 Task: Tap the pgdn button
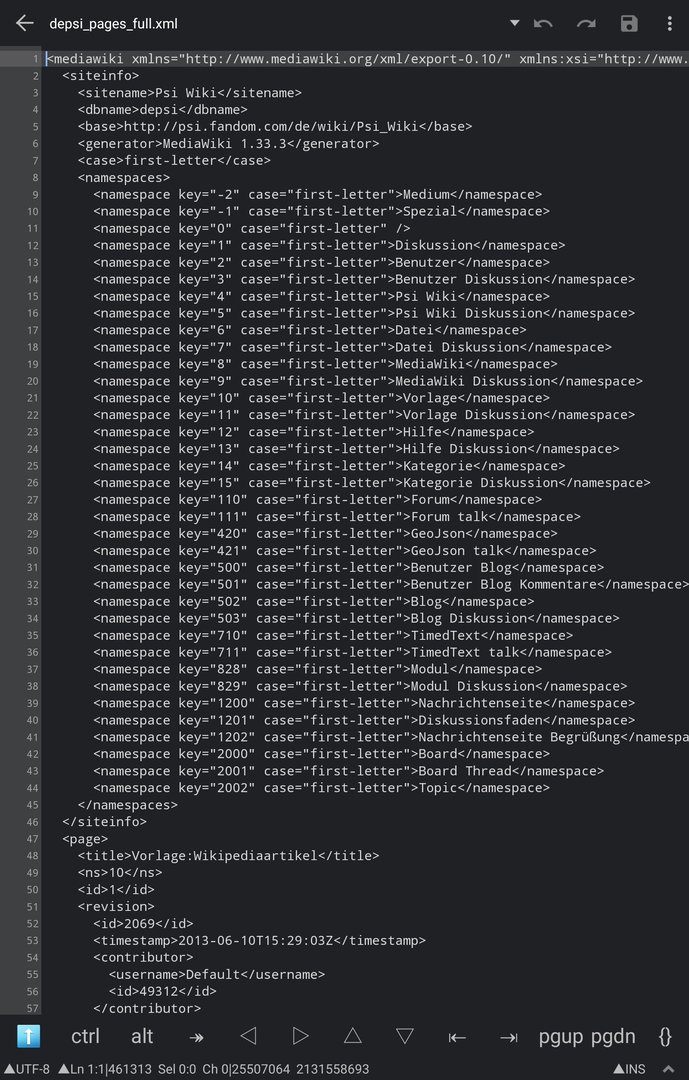(x=613, y=1037)
